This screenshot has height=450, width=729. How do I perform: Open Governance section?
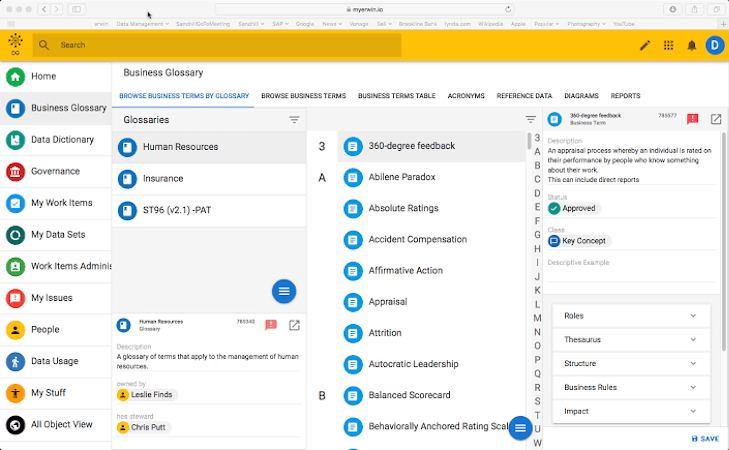click(x=56, y=171)
